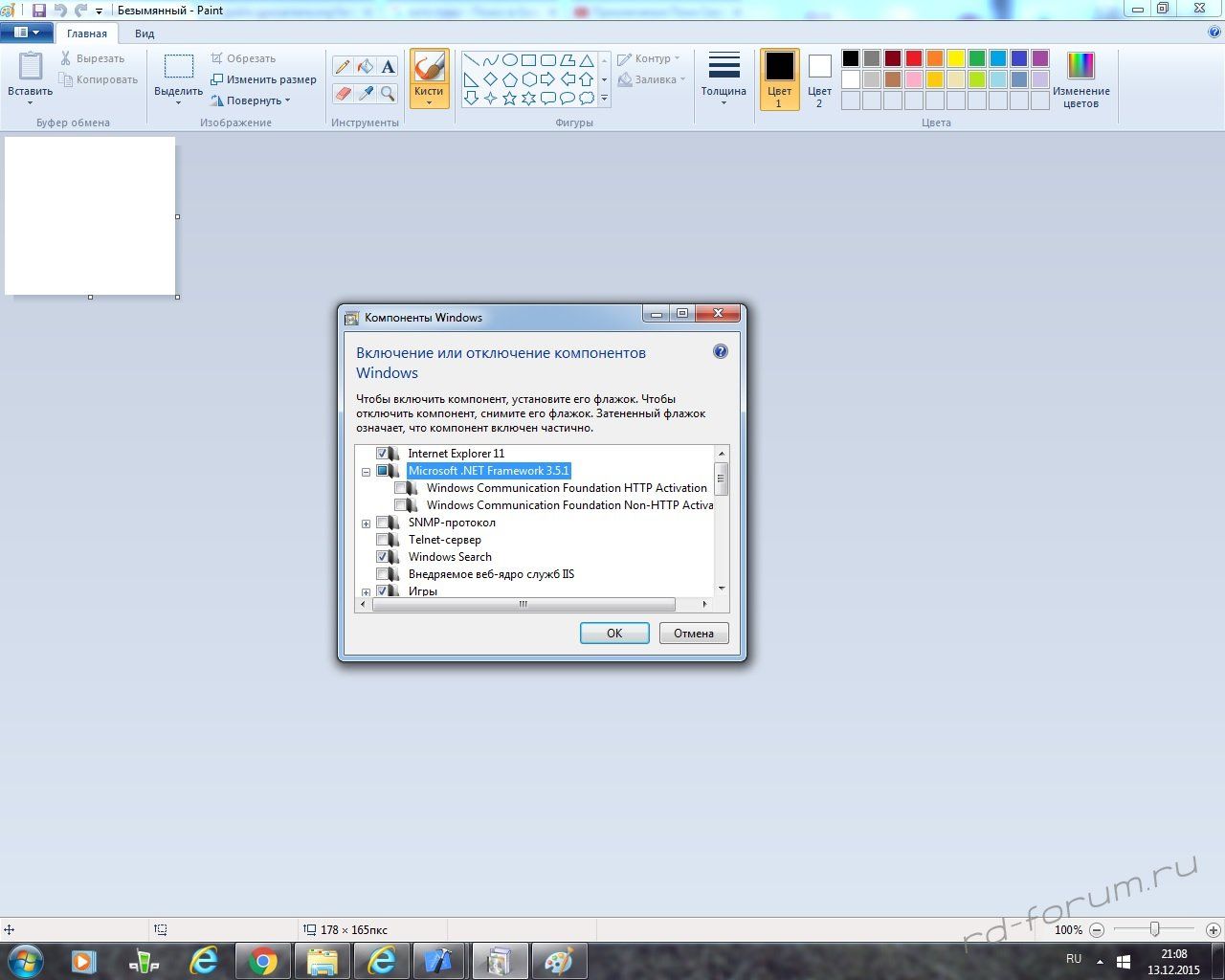Open the Повернуть rotate dropdown
Image resolution: width=1225 pixels, height=980 pixels.
tap(251, 100)
